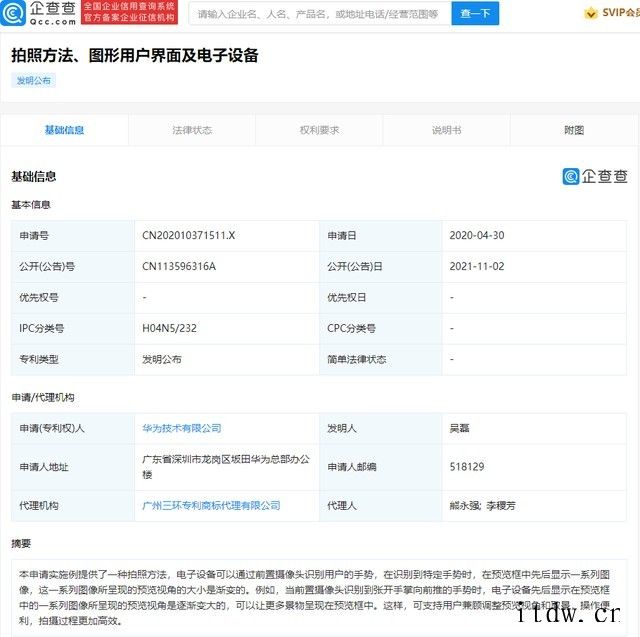This screenshot has height=637, width=640.
Task: Open 华为技术有限公司 applicant link
Action: pyautogui.click(x=182, y=428)
